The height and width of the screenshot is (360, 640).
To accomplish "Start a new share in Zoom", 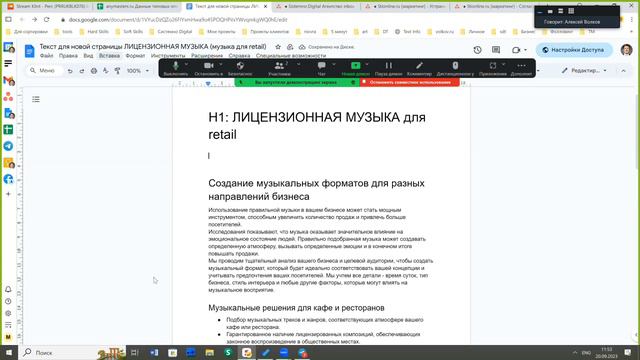I will pyautogui.click(x=356, y=68).
